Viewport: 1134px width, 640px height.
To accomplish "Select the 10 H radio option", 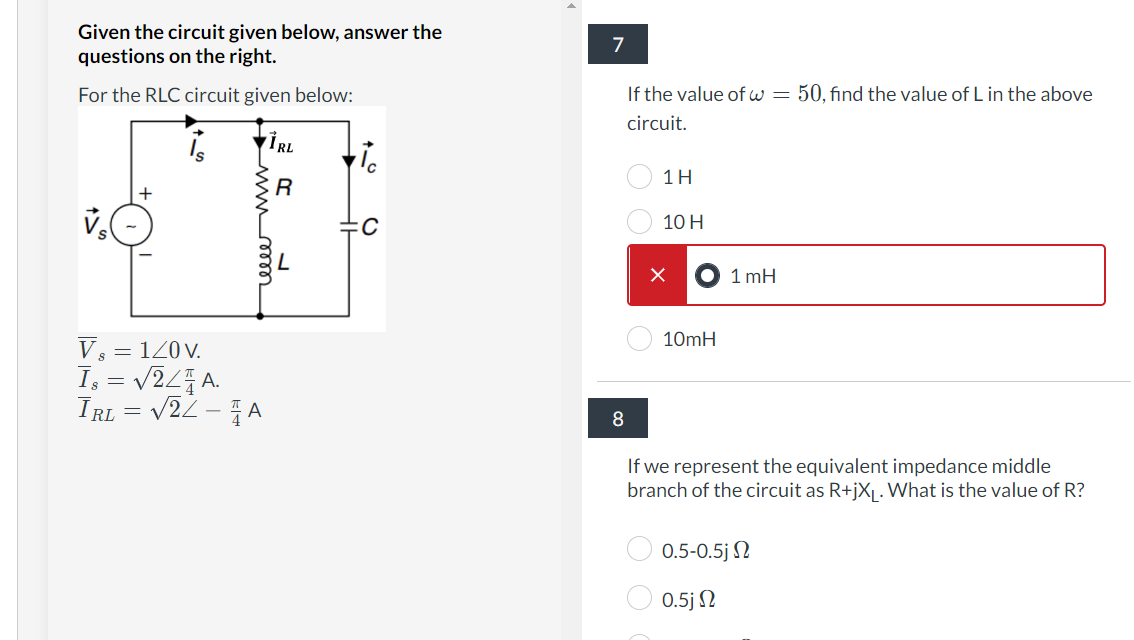I will [639, 221].
